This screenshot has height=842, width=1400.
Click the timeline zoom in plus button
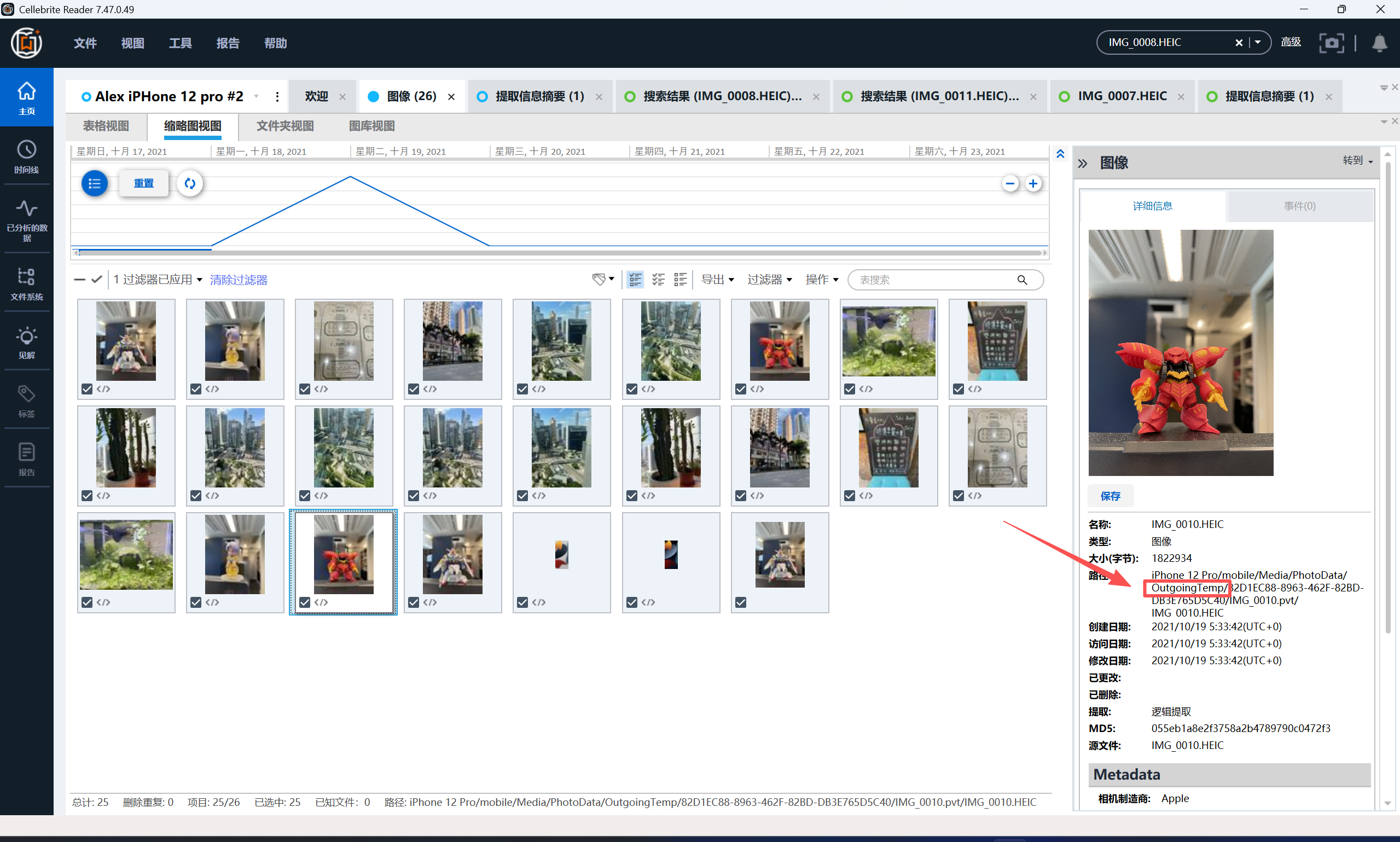click(x=1033, y=183)
